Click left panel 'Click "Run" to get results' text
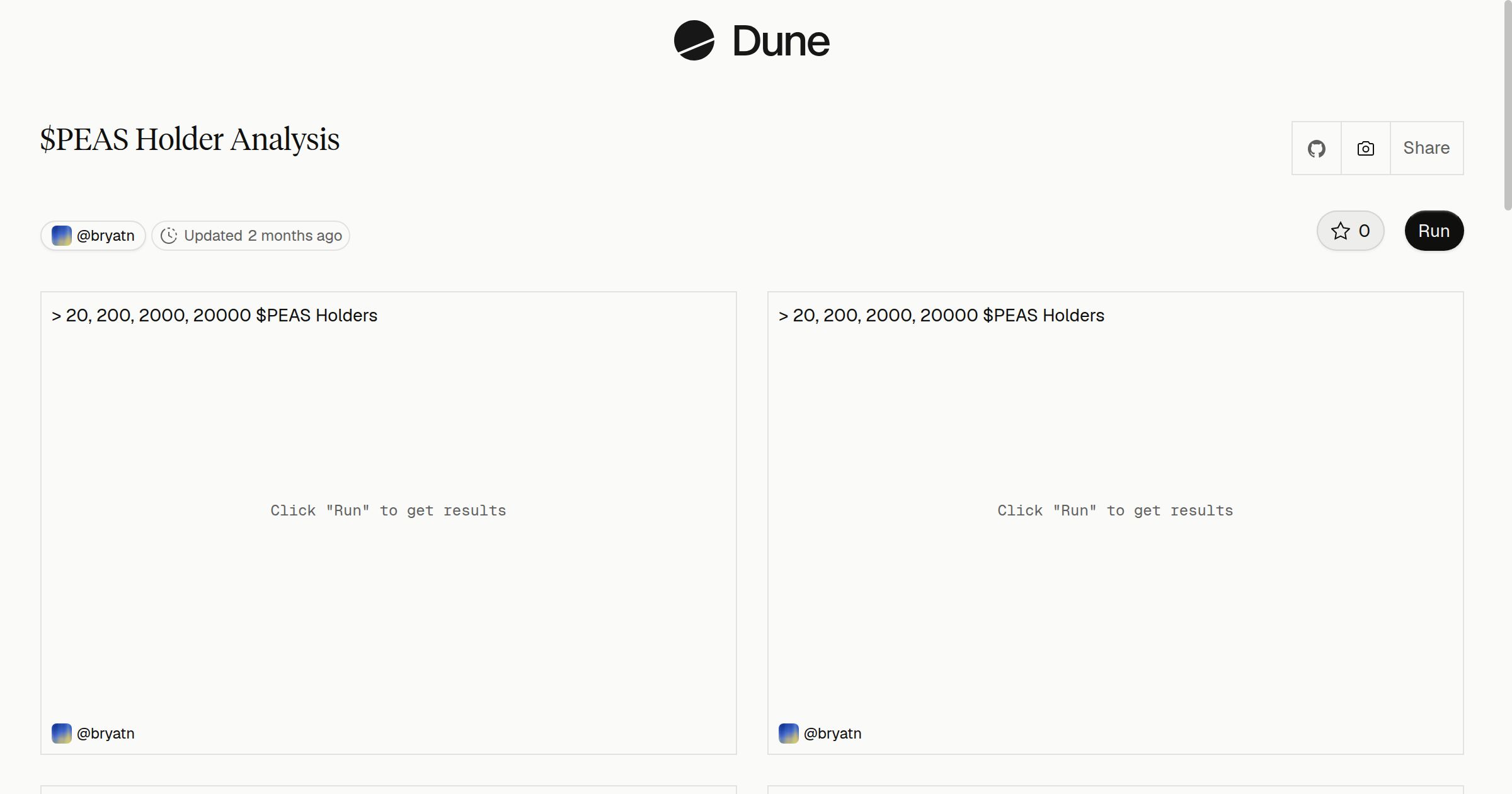Image resolution: width=1512 pixels, height=794 pixels. (388, 510)
